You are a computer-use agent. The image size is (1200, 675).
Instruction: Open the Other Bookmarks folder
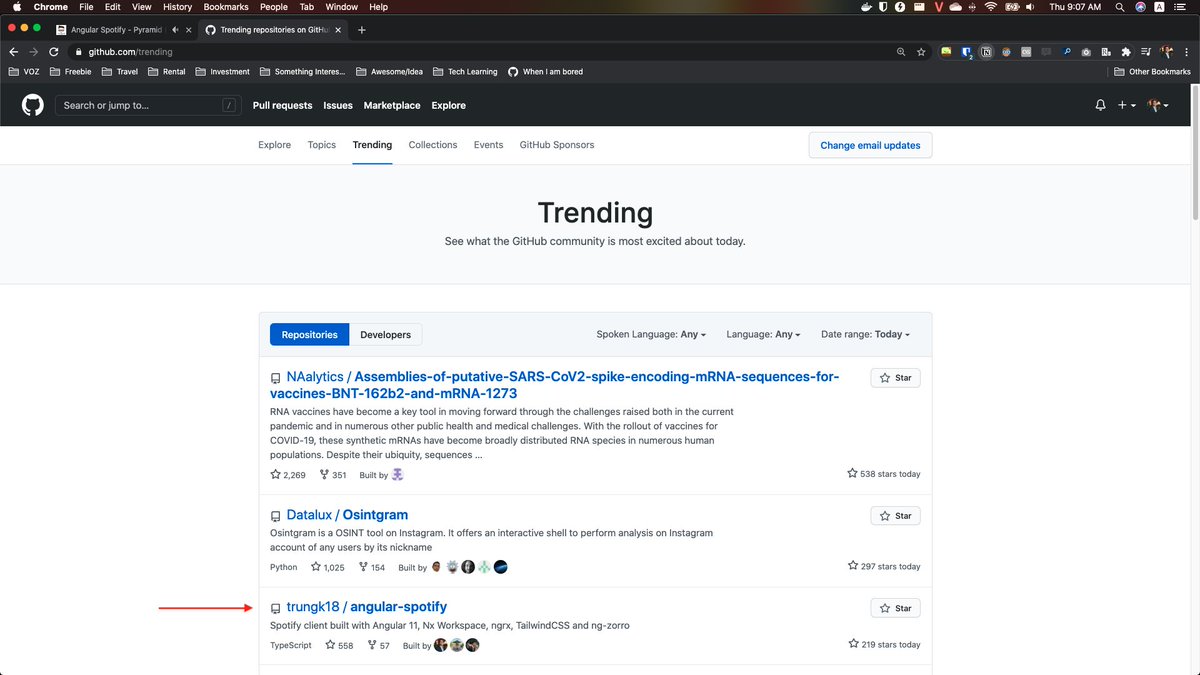coord(1152,72)
